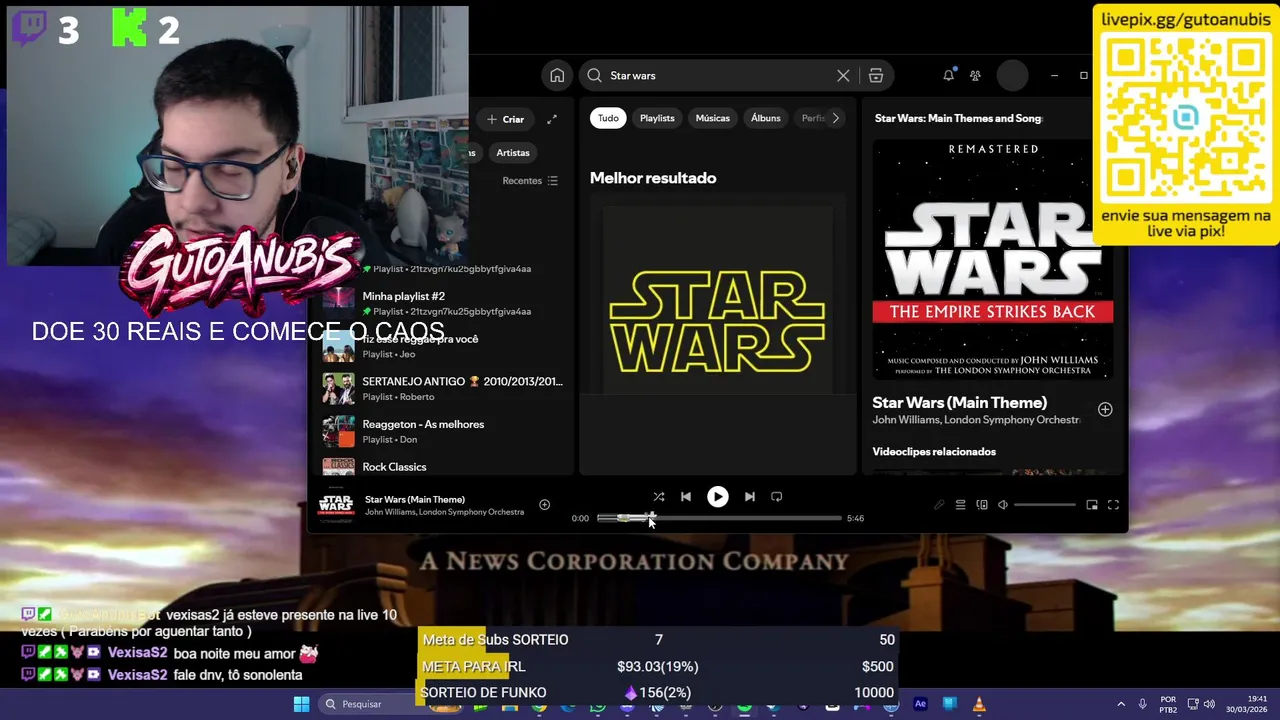1280x720 pixels.
Task: Enter full screen player mode
Action: (x=1113, y=505)
